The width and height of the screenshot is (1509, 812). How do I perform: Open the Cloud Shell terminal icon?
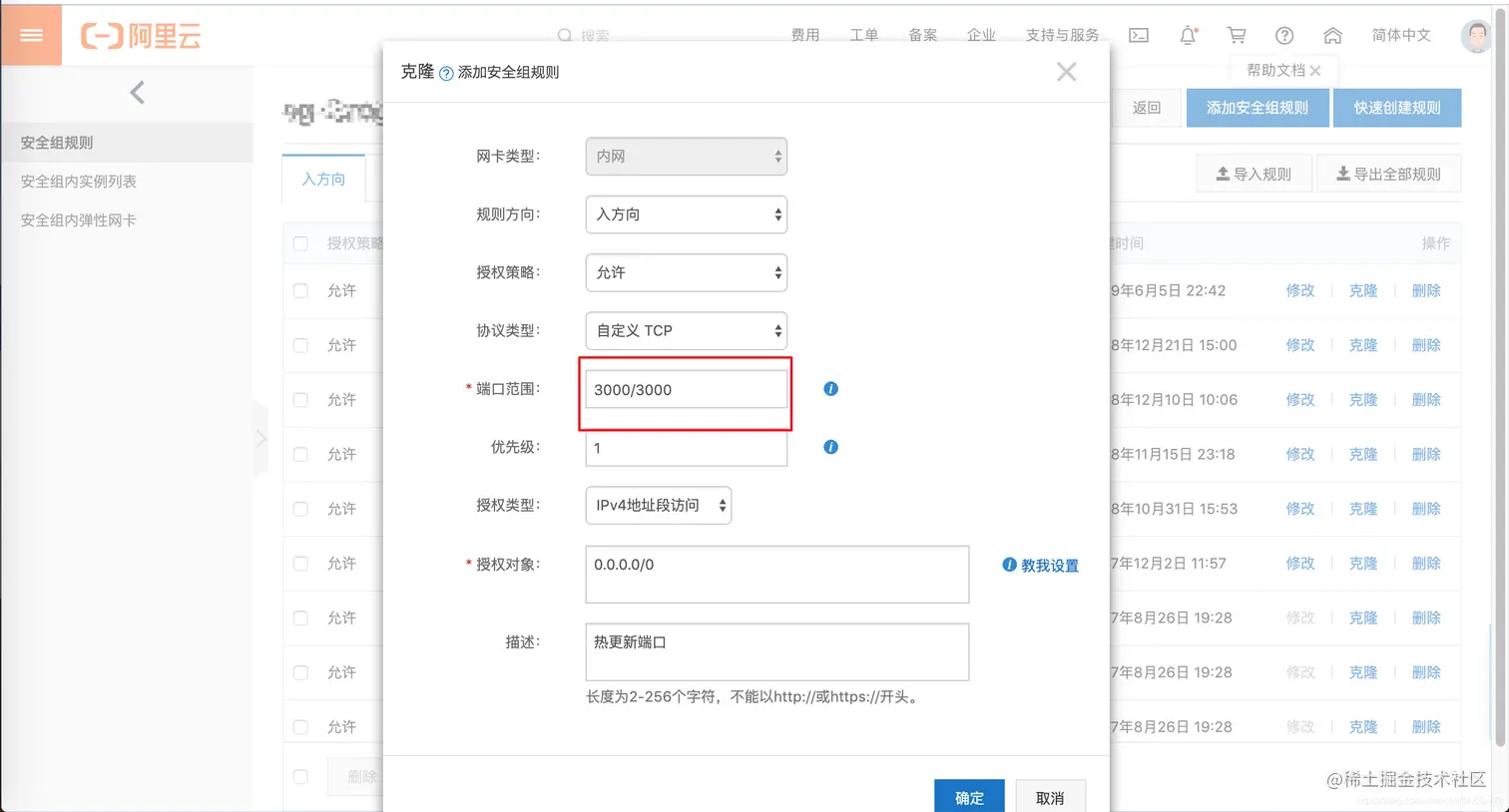(1139, 36)
